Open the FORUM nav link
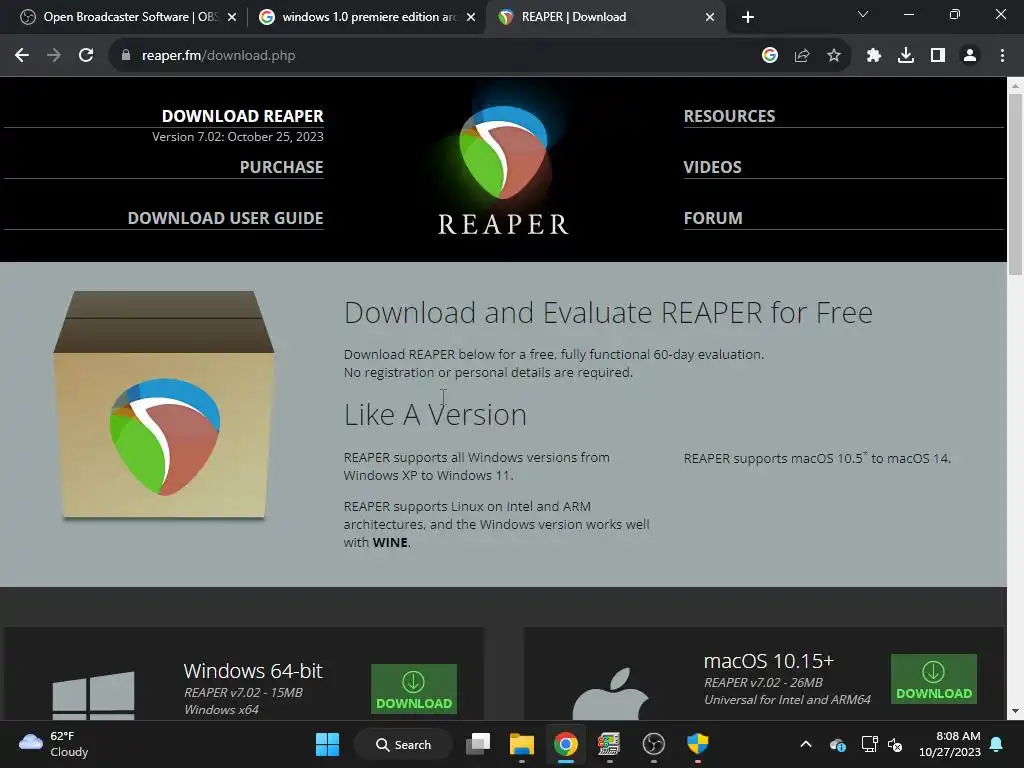This screenshot has height=768, width=1024. coord(712,218)
